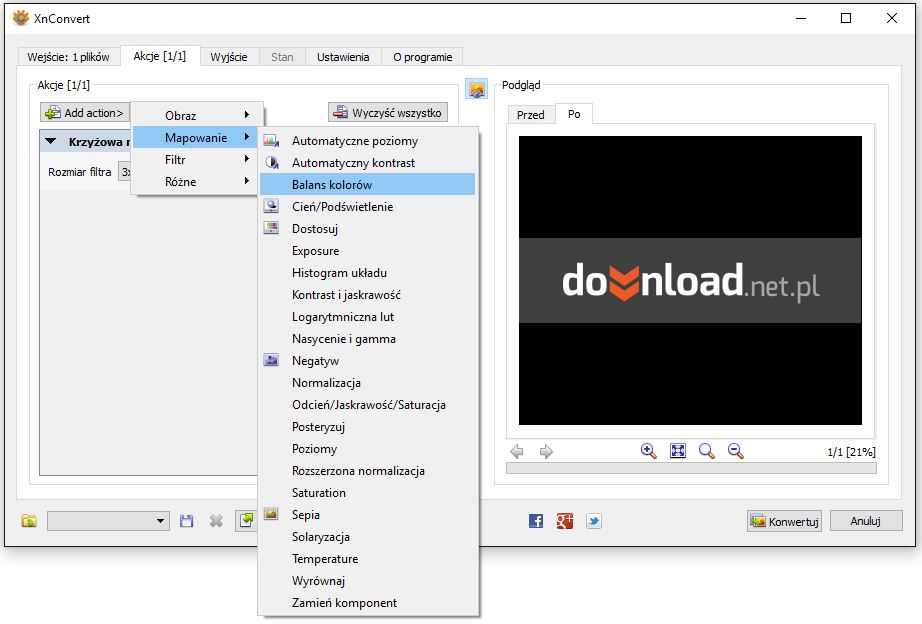
Task: Click the Konwertuj button
Action: [x=784, y=521]
